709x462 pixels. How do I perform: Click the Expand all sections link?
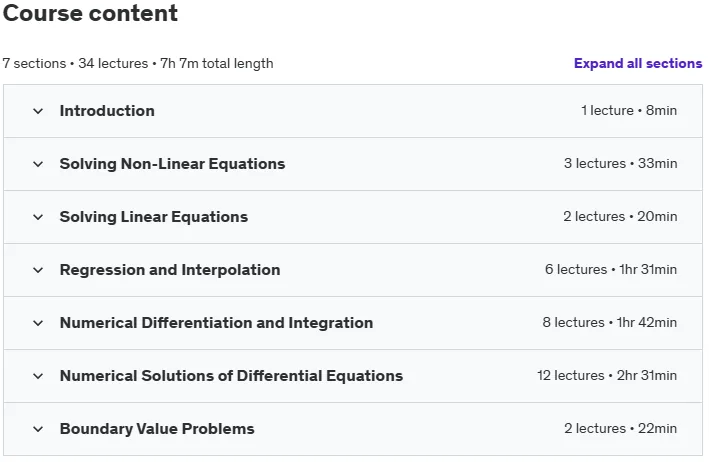pyautogui.click(x=638, y=63)
